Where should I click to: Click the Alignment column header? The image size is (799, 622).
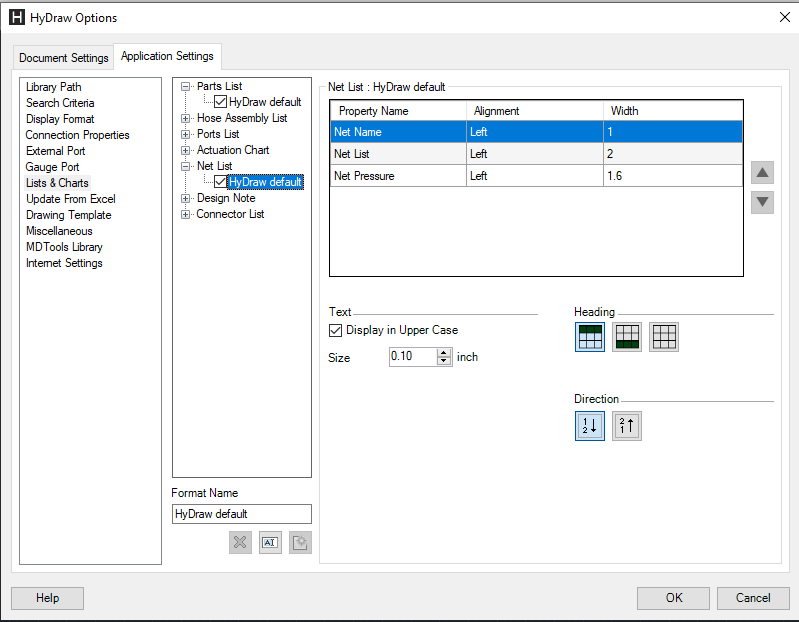[535, 111]
